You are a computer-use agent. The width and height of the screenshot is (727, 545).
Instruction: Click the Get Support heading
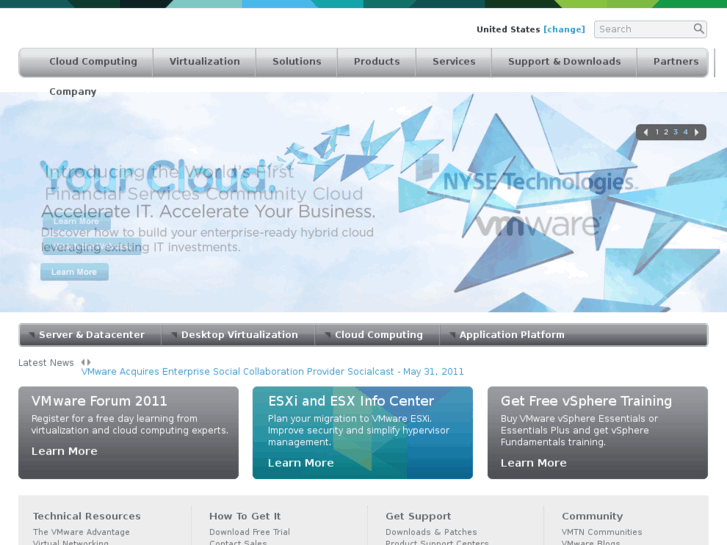[418, 516]
